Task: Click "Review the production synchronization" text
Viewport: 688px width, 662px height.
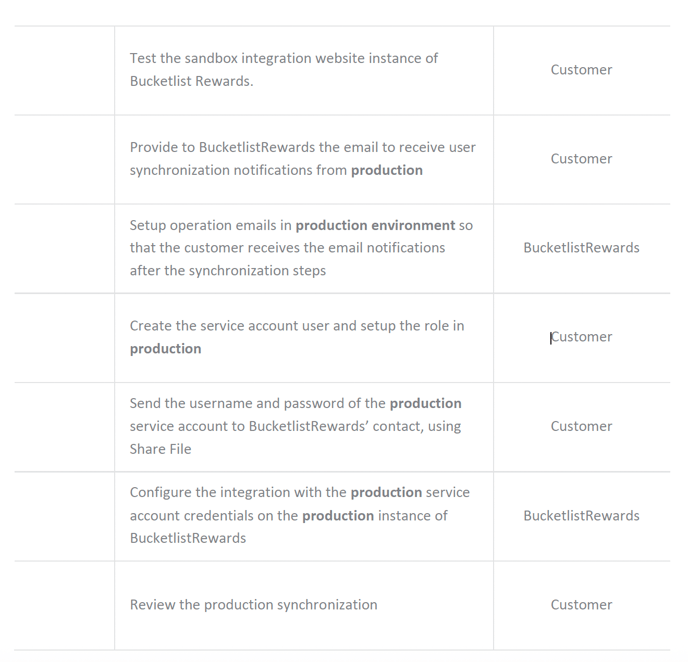Action: [x=253, y=605]
